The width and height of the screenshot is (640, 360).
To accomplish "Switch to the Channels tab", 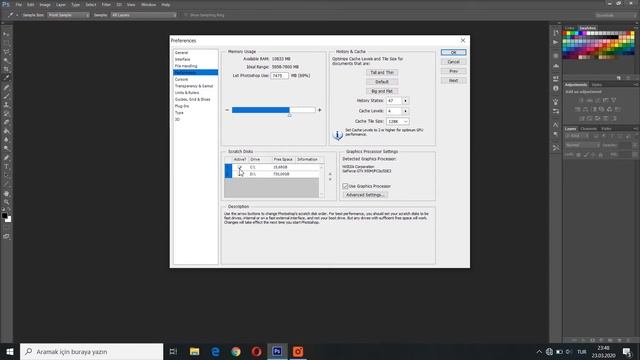I will (x=589, y=129).
